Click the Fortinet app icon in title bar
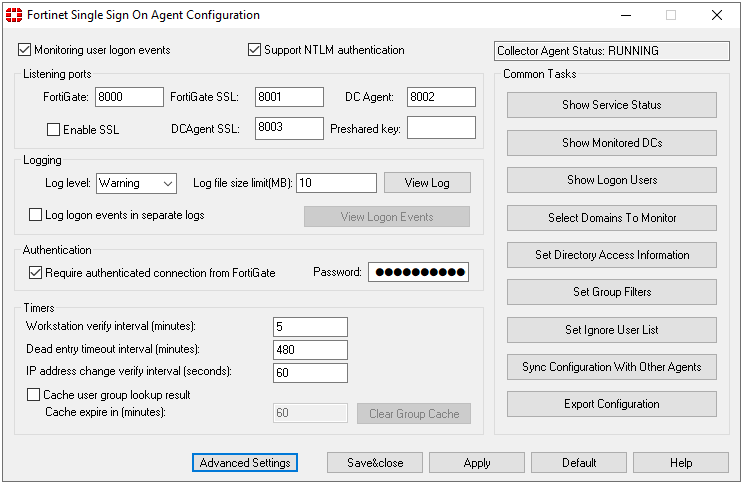744x484 pixels. [x=13, y=15]
